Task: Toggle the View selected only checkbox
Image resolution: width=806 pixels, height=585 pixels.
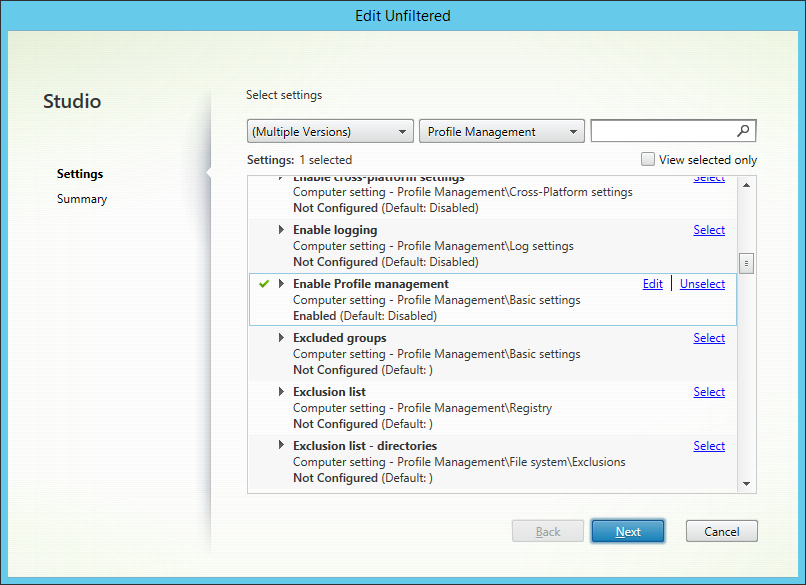Action: pyautogui.click(x=648, y=159)
